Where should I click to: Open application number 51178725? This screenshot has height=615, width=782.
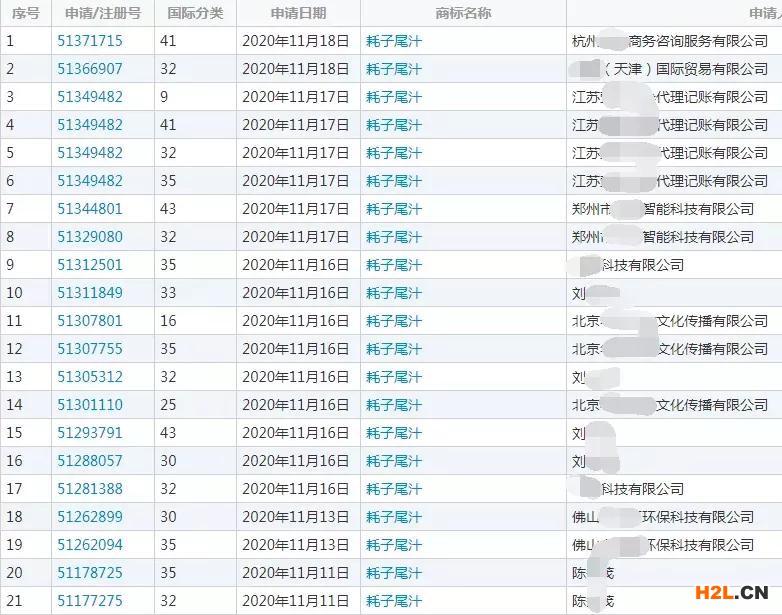coord(90,573)
